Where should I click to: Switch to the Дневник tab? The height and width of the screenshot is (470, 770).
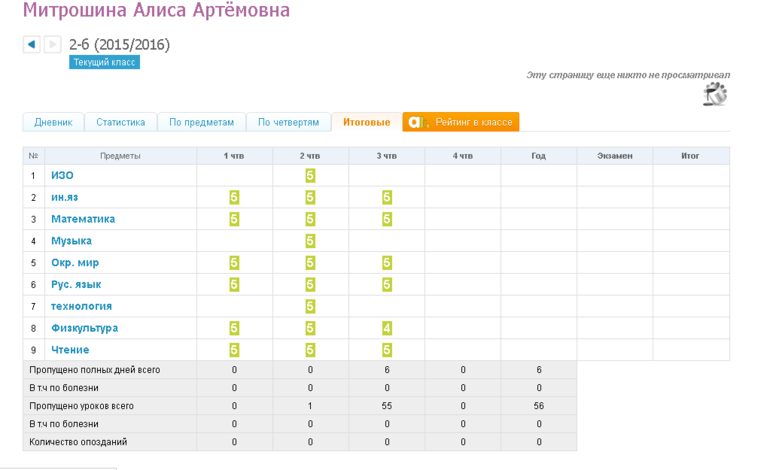53,122
